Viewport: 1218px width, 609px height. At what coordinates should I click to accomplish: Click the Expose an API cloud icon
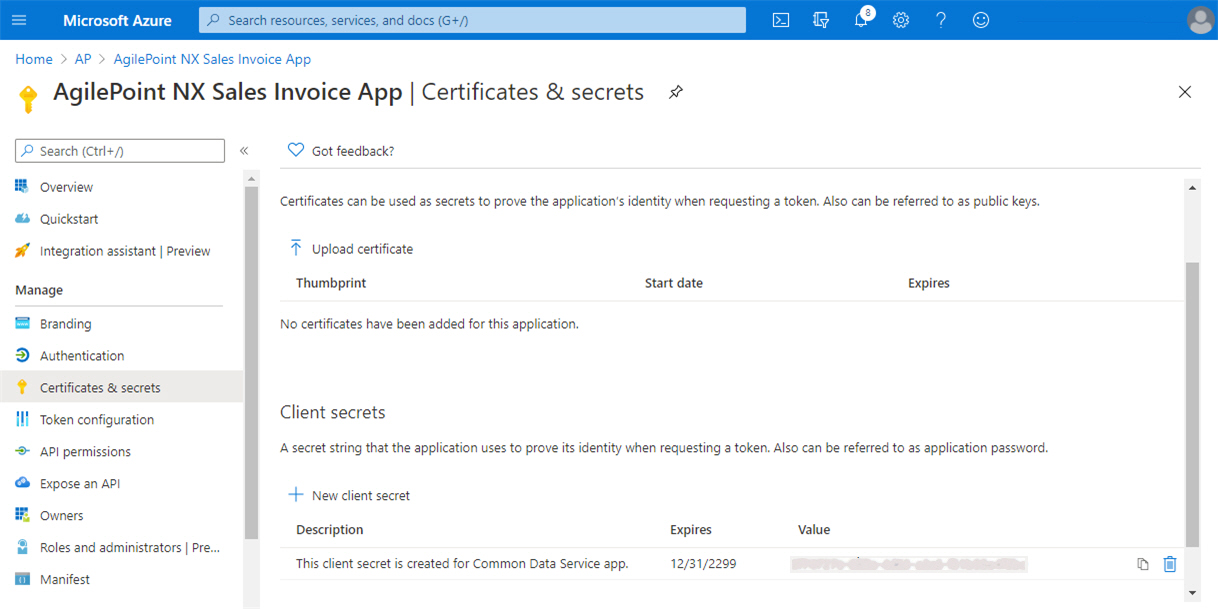[22, 483]
